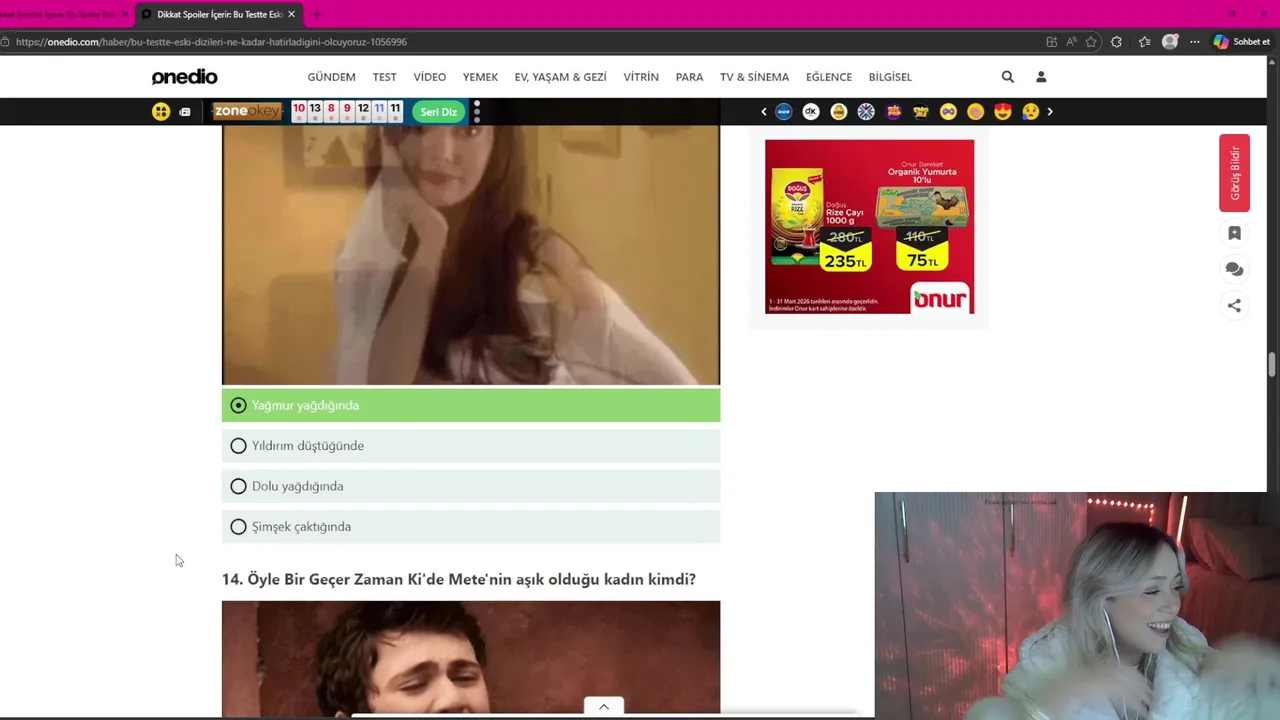Open the PARA menu item
Screen dimensions: 1280x720
coord(689,77)
